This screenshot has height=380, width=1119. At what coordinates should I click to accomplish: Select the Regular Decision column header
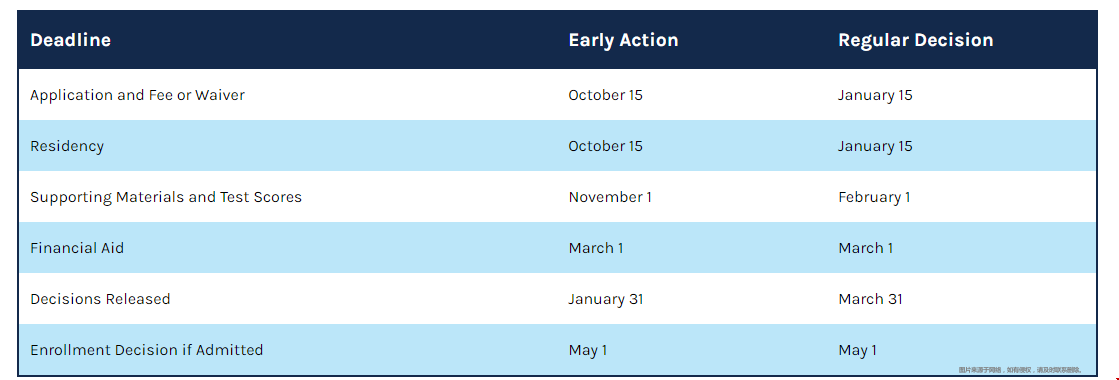tap(916, 40)
